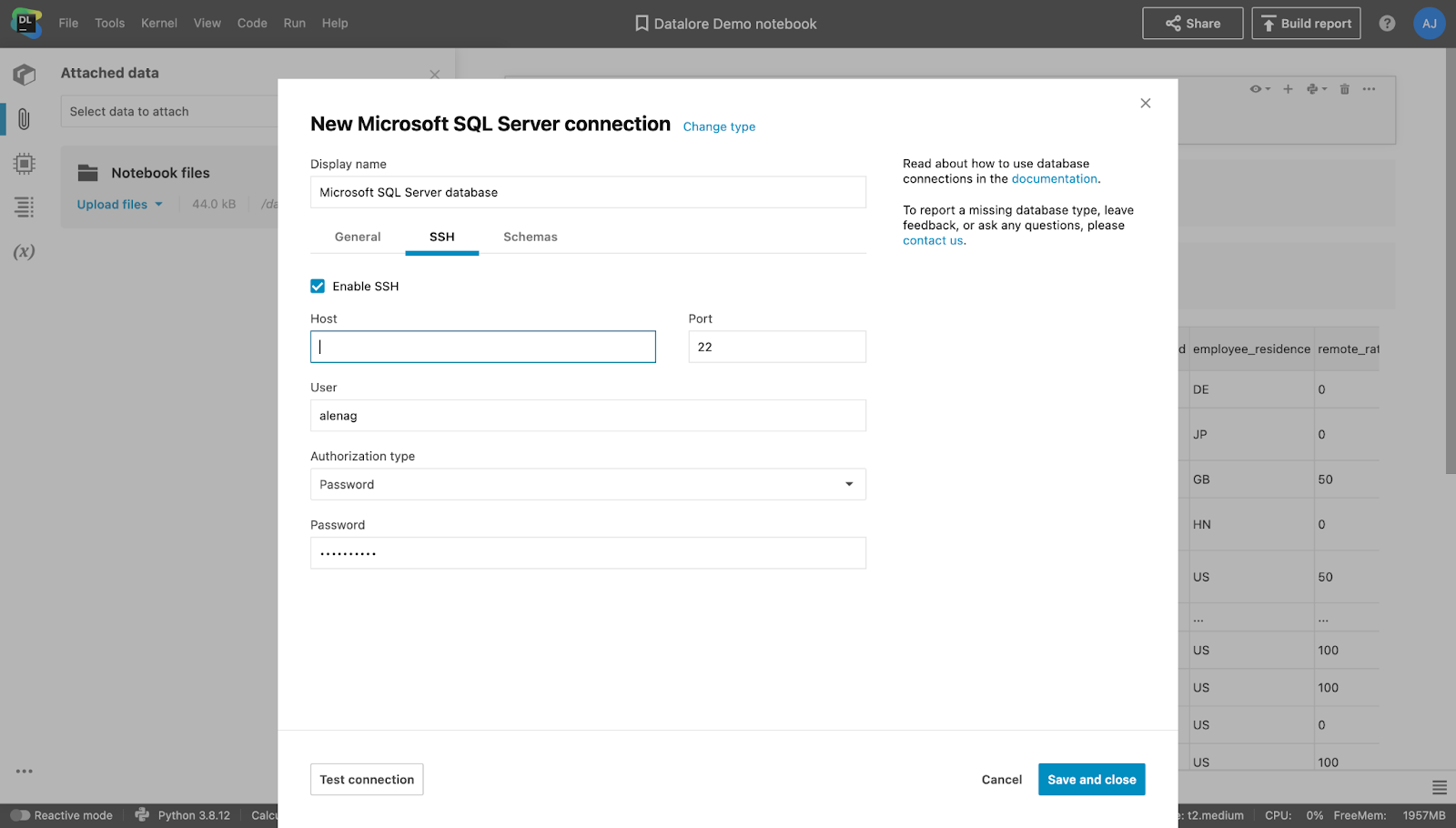The height and width of the screenshot is (828, 1456).
Task: Open the Tools menu
Action: tap(110, 24)
